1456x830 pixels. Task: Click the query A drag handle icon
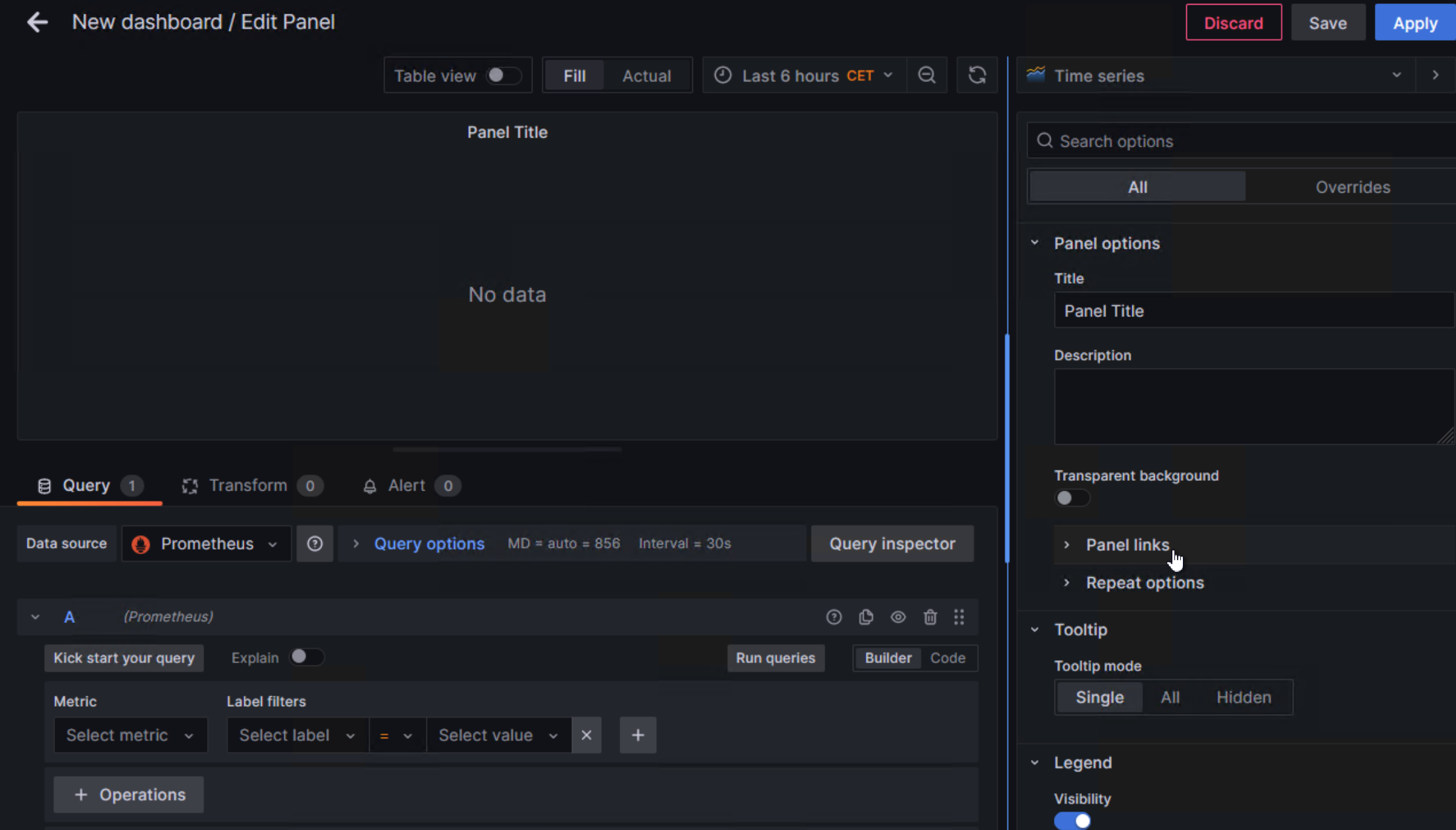coord(959,617)
